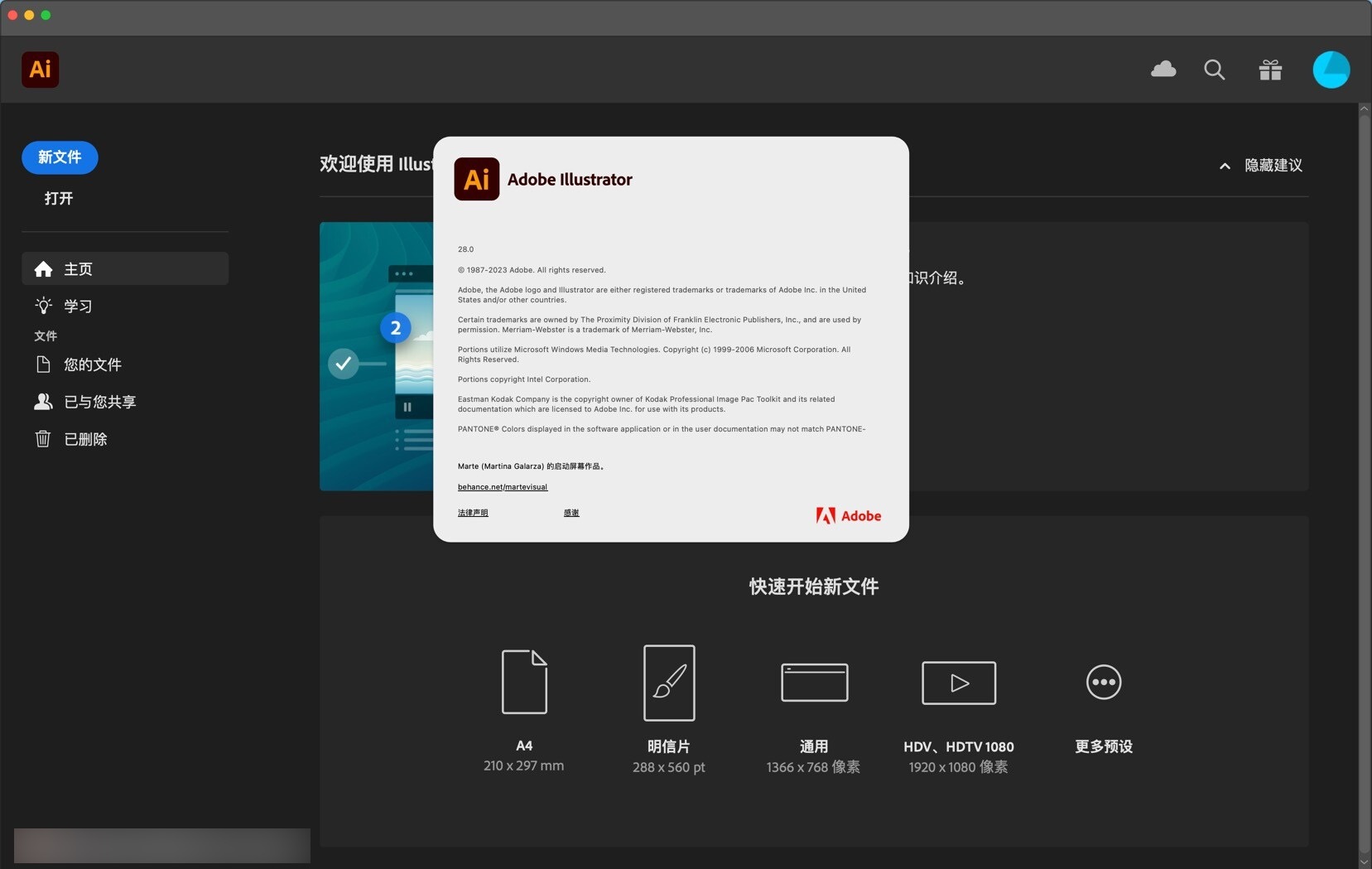1372x869 pixels.
Task: Click the 'Portions copyright Intel Corporation.' line
Action: pos(524,379)
